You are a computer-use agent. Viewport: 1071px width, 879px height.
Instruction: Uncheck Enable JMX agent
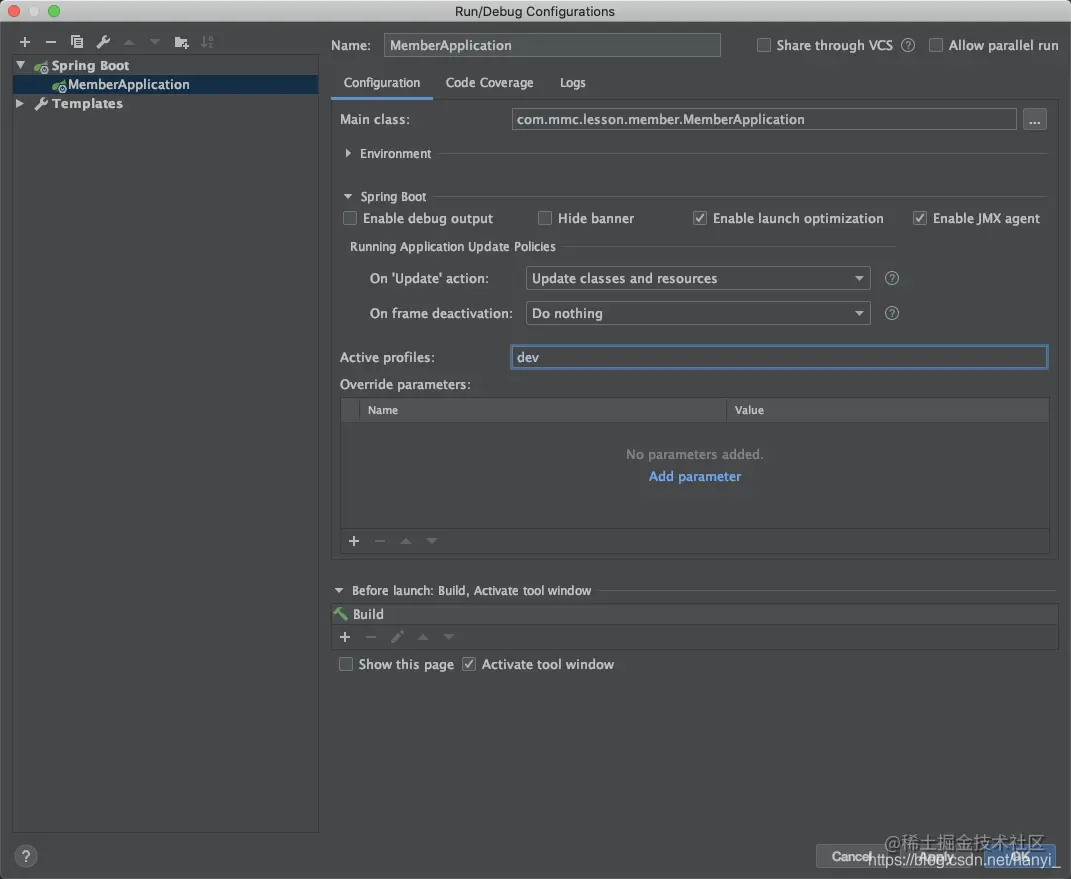click(920, 219)
